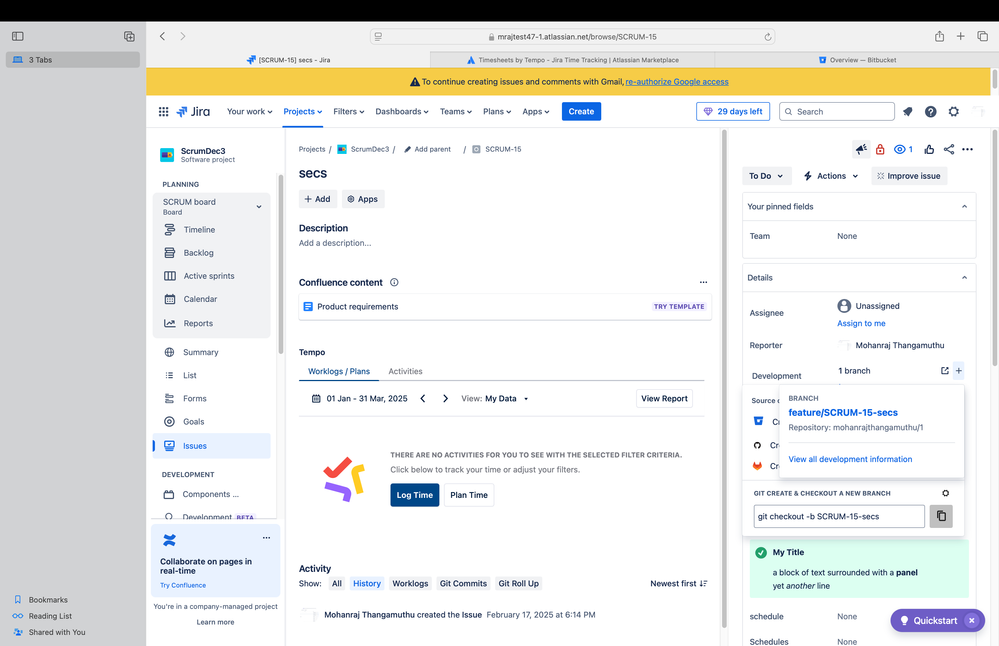
Task: Open Actions automation dropdown
Action: (831, 176)
